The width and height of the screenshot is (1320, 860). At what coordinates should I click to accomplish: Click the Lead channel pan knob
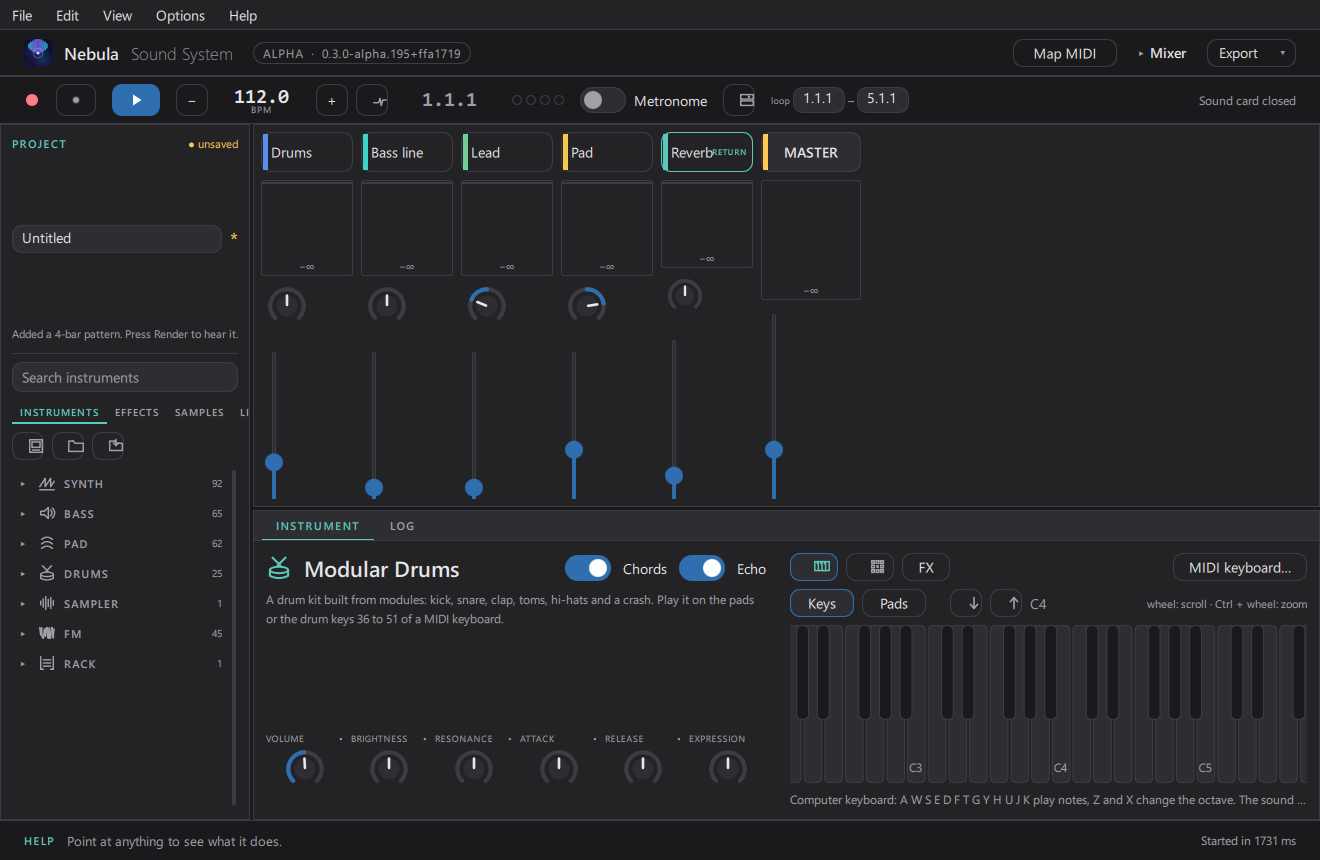pos(487,305)
